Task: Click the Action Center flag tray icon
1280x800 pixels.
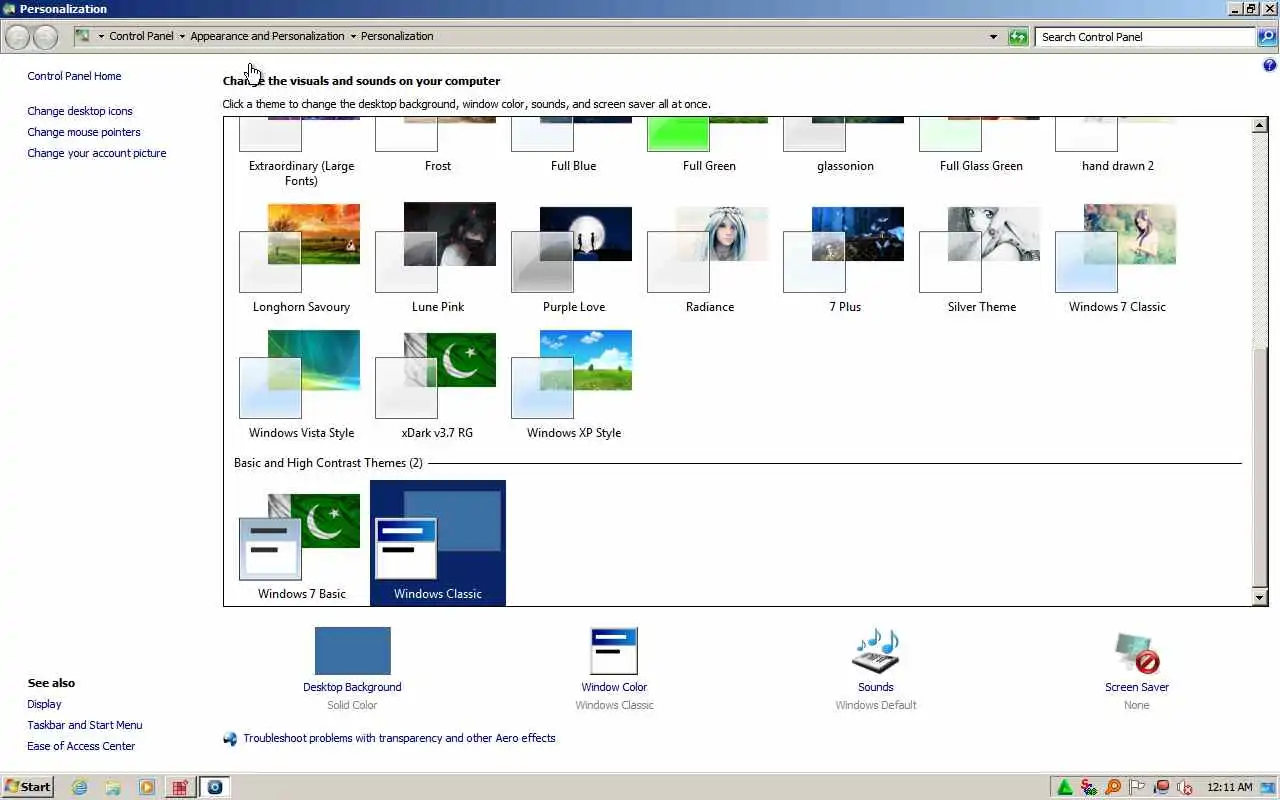Action: click(1137, 787)
